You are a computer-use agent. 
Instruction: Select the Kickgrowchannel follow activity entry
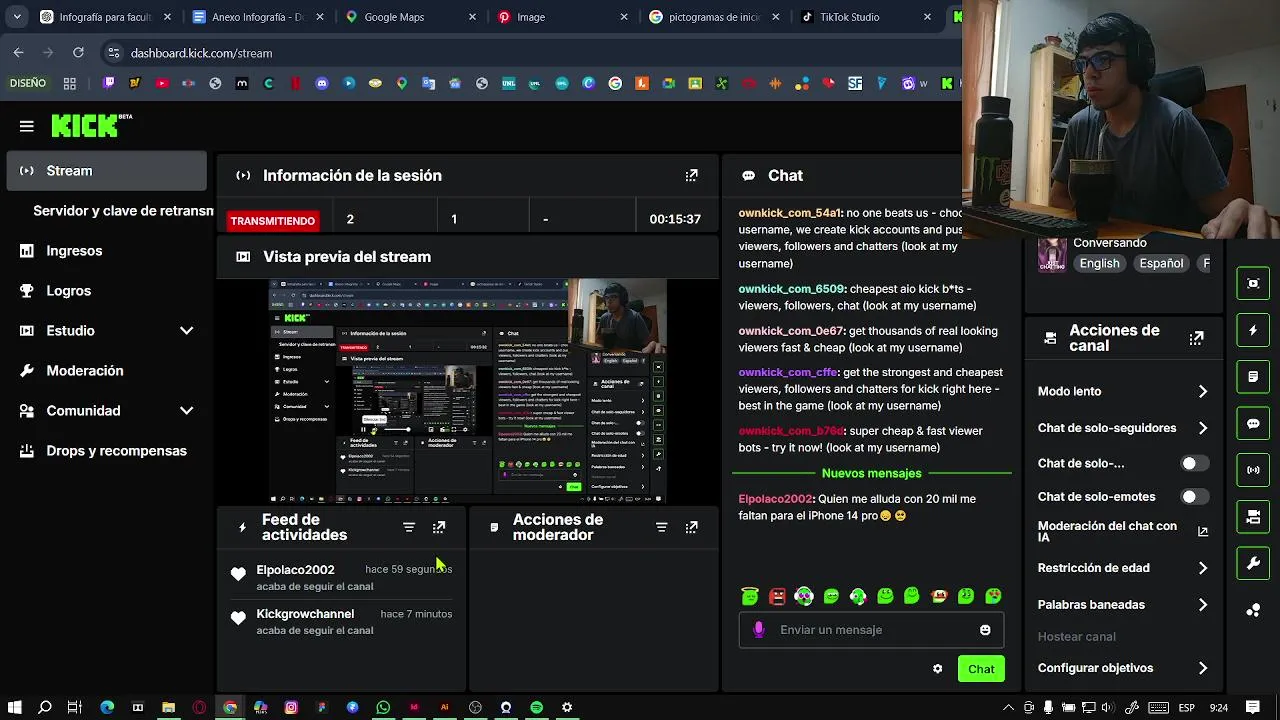pos(341,621)
